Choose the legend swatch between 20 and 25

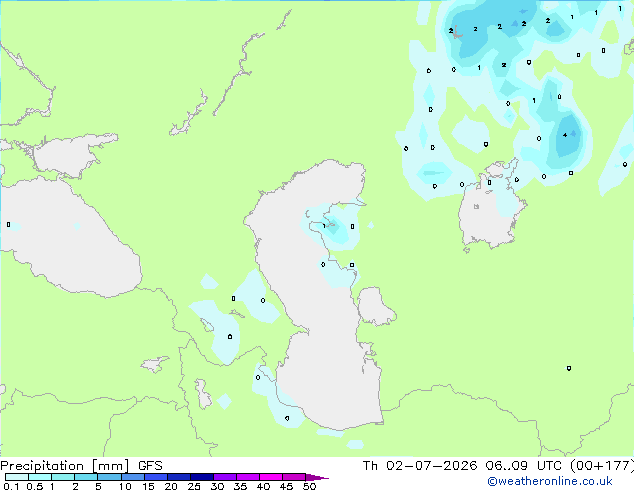coord(178,477)
